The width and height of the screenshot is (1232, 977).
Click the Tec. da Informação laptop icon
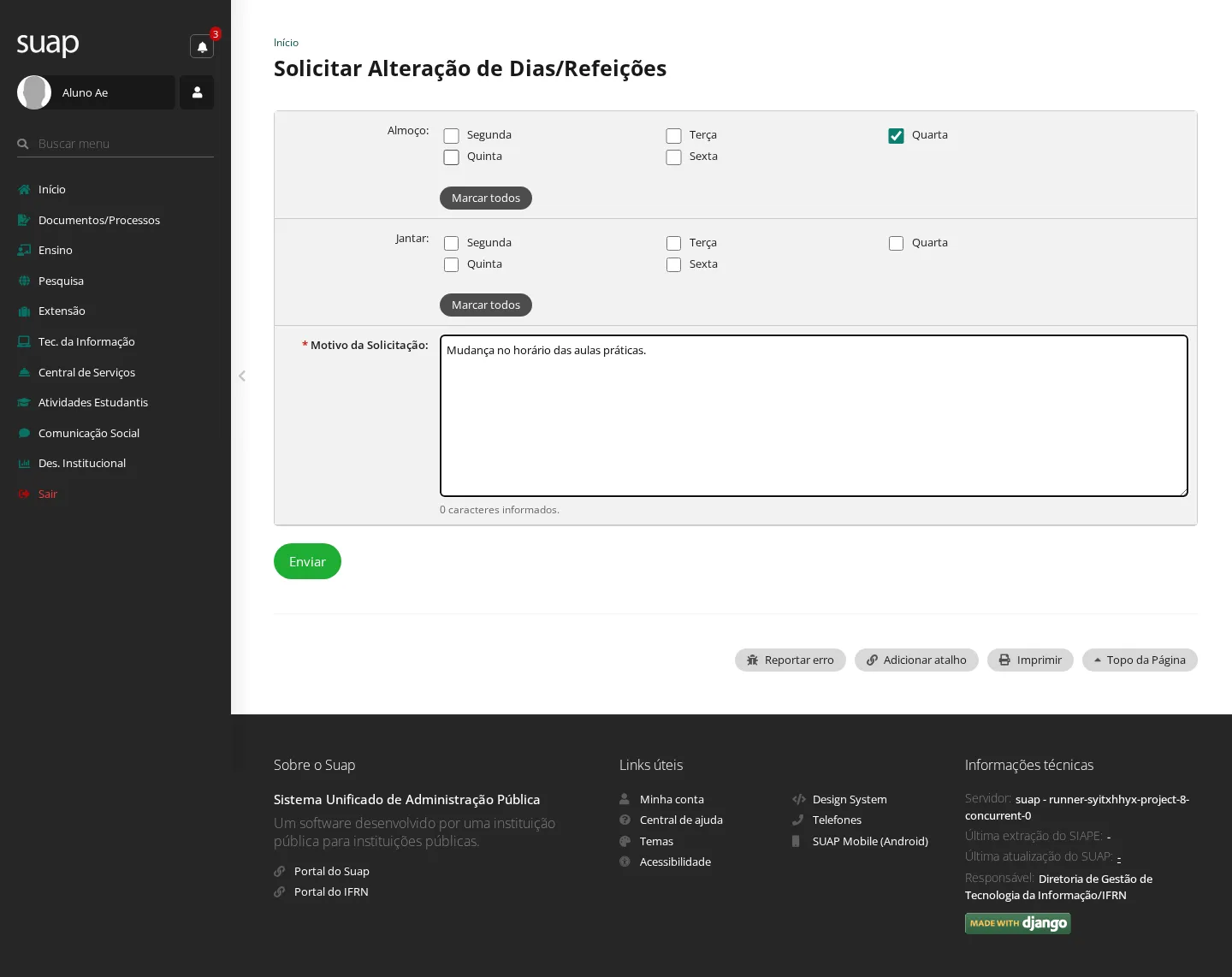click(x=24, y=341)
